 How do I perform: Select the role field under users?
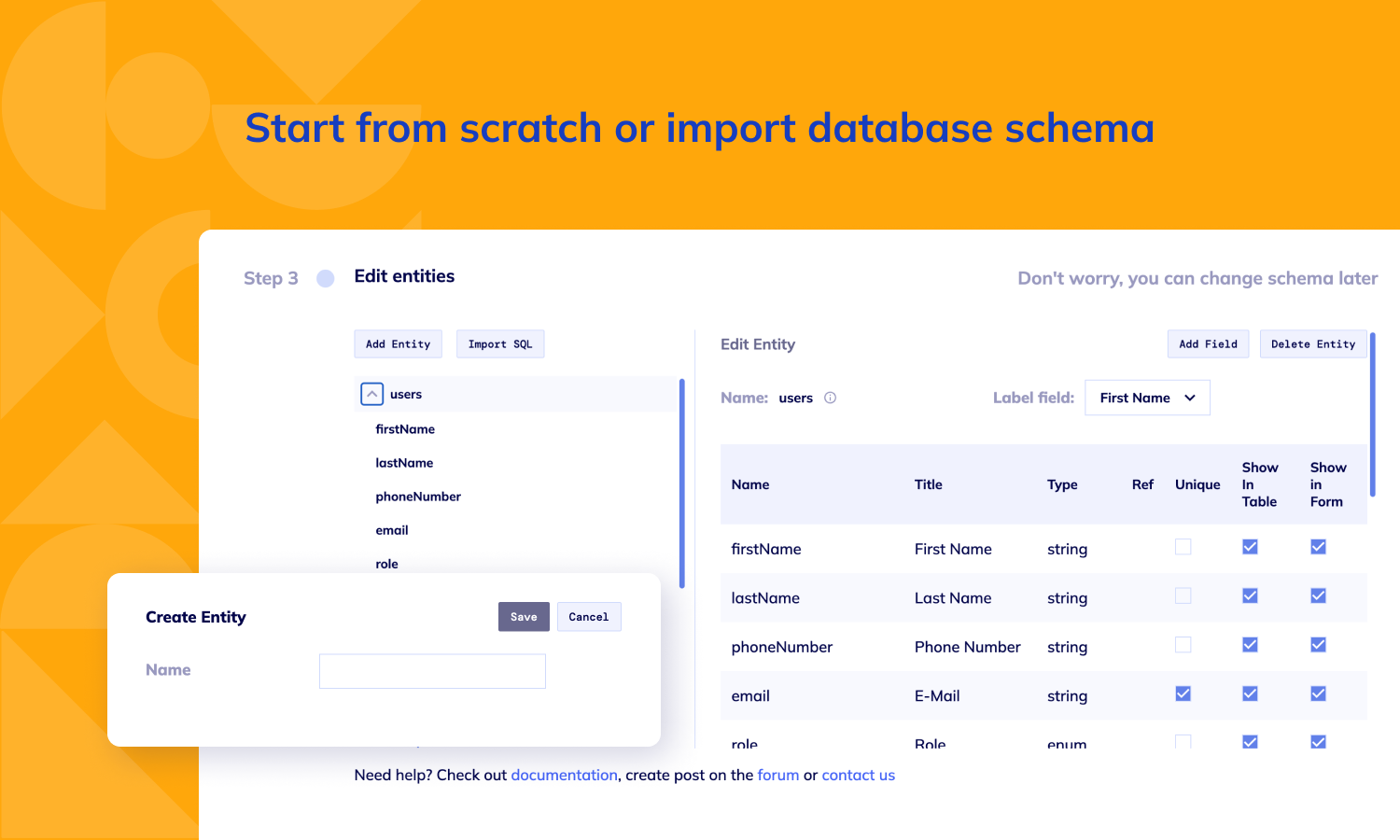[x=385, y=564]
